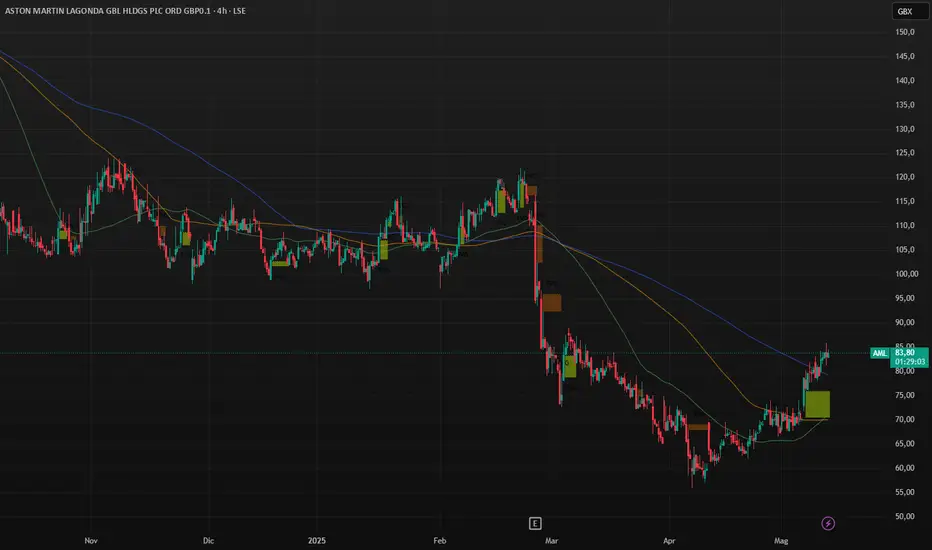Viewport: 932px width, 550px height.
Task: Click the 150,0 price axis value
Action: click(905, 32)
